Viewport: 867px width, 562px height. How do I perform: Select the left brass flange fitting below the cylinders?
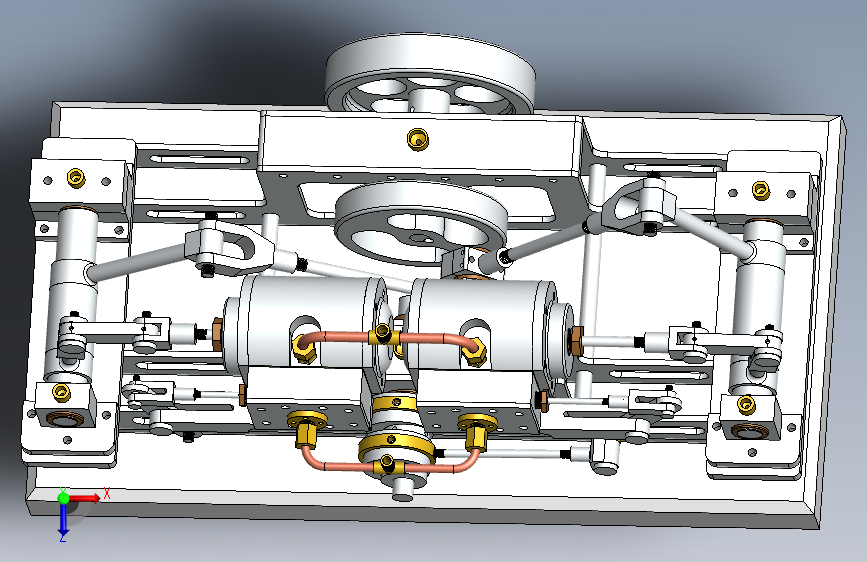(306, 428)
